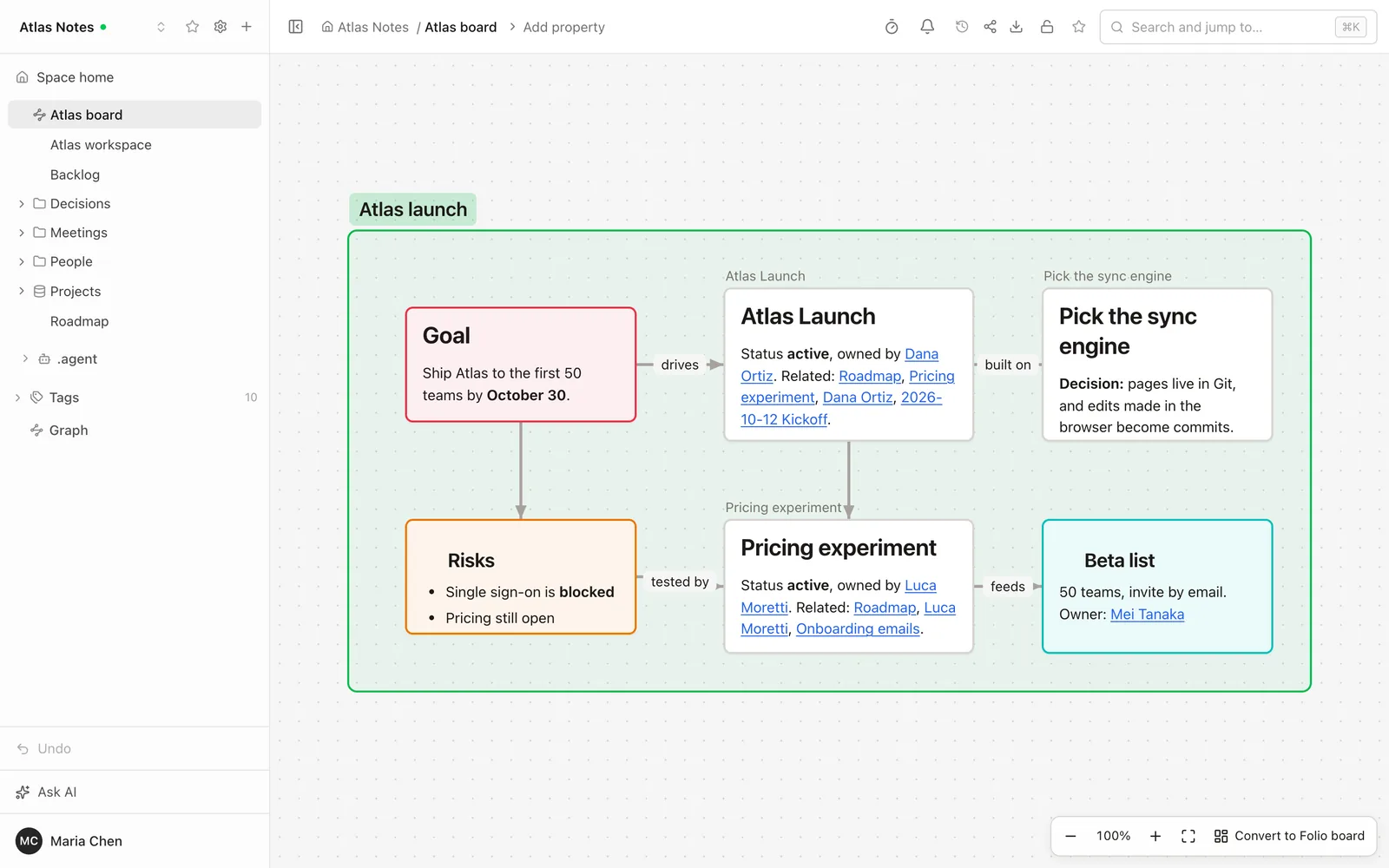1389x868 pixels.
Task: Open the workspace switcher chevrons
Action: click(161, 27)
